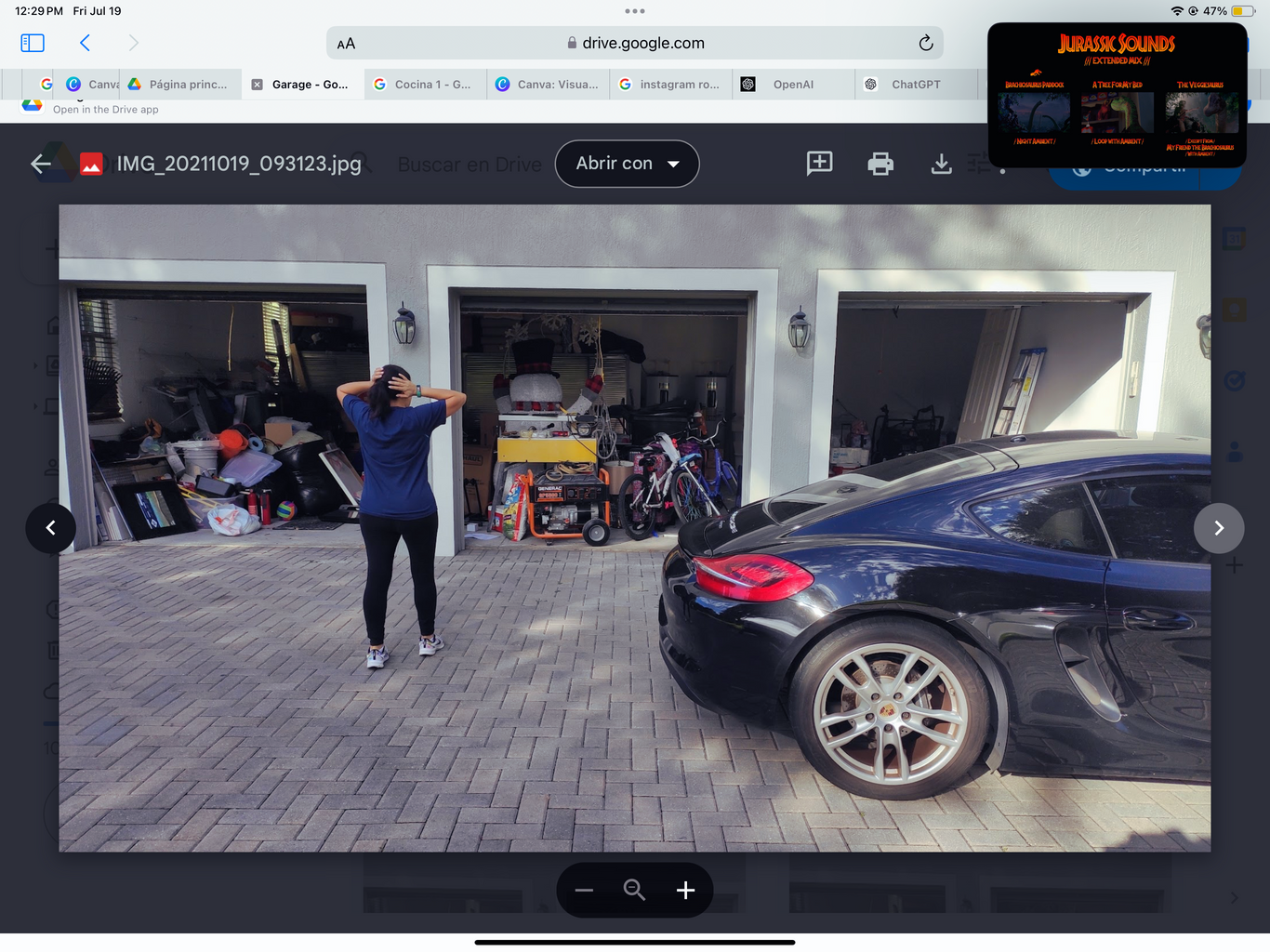Show next image with right chevron
This screenshot has height=952, width=1270.
[1218, 528]
